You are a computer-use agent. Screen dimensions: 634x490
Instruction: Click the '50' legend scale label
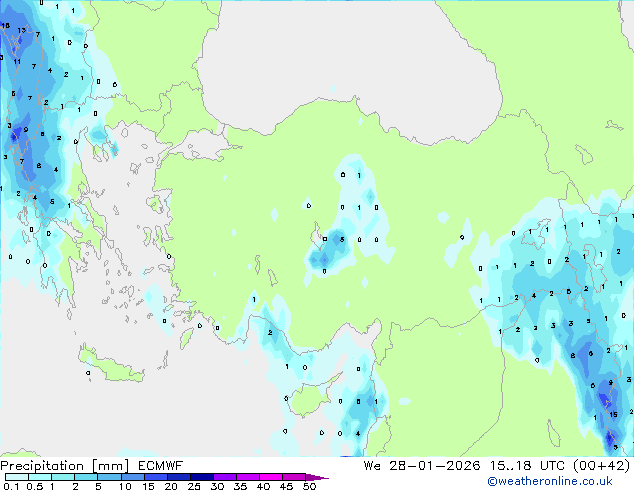point(309,486)
